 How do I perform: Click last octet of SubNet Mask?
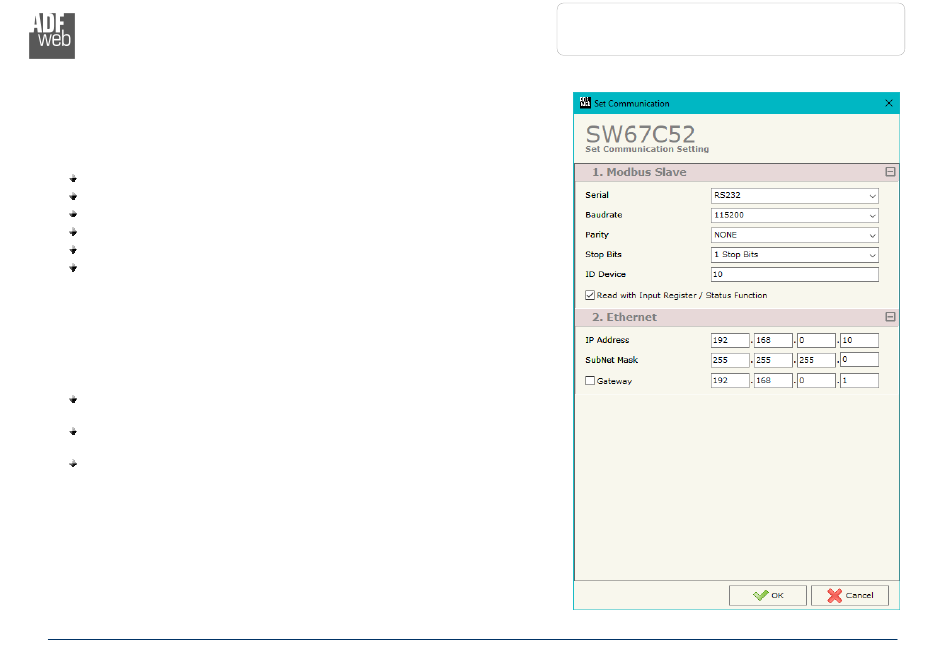(858, 360)
